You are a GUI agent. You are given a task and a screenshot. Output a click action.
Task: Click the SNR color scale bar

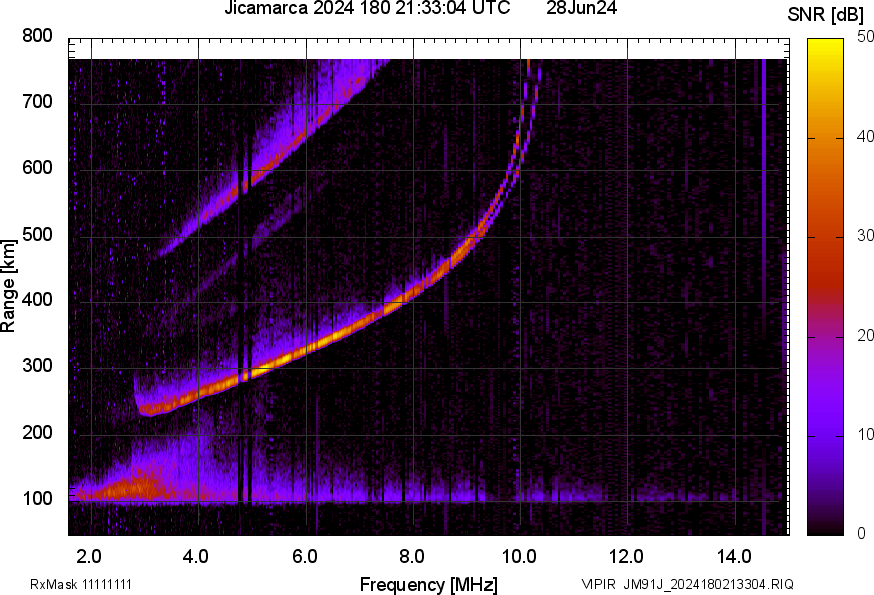[826, 287]
